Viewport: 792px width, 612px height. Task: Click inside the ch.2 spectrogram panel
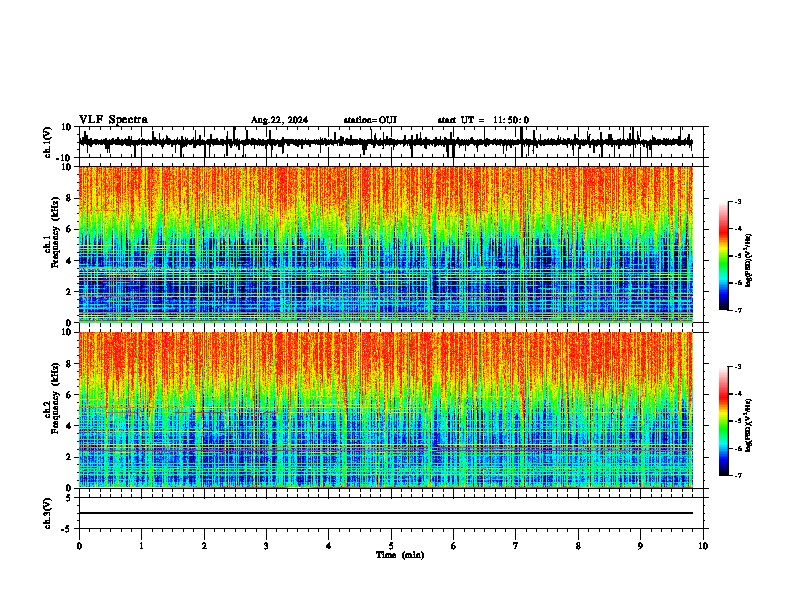[x=386, y=410]
